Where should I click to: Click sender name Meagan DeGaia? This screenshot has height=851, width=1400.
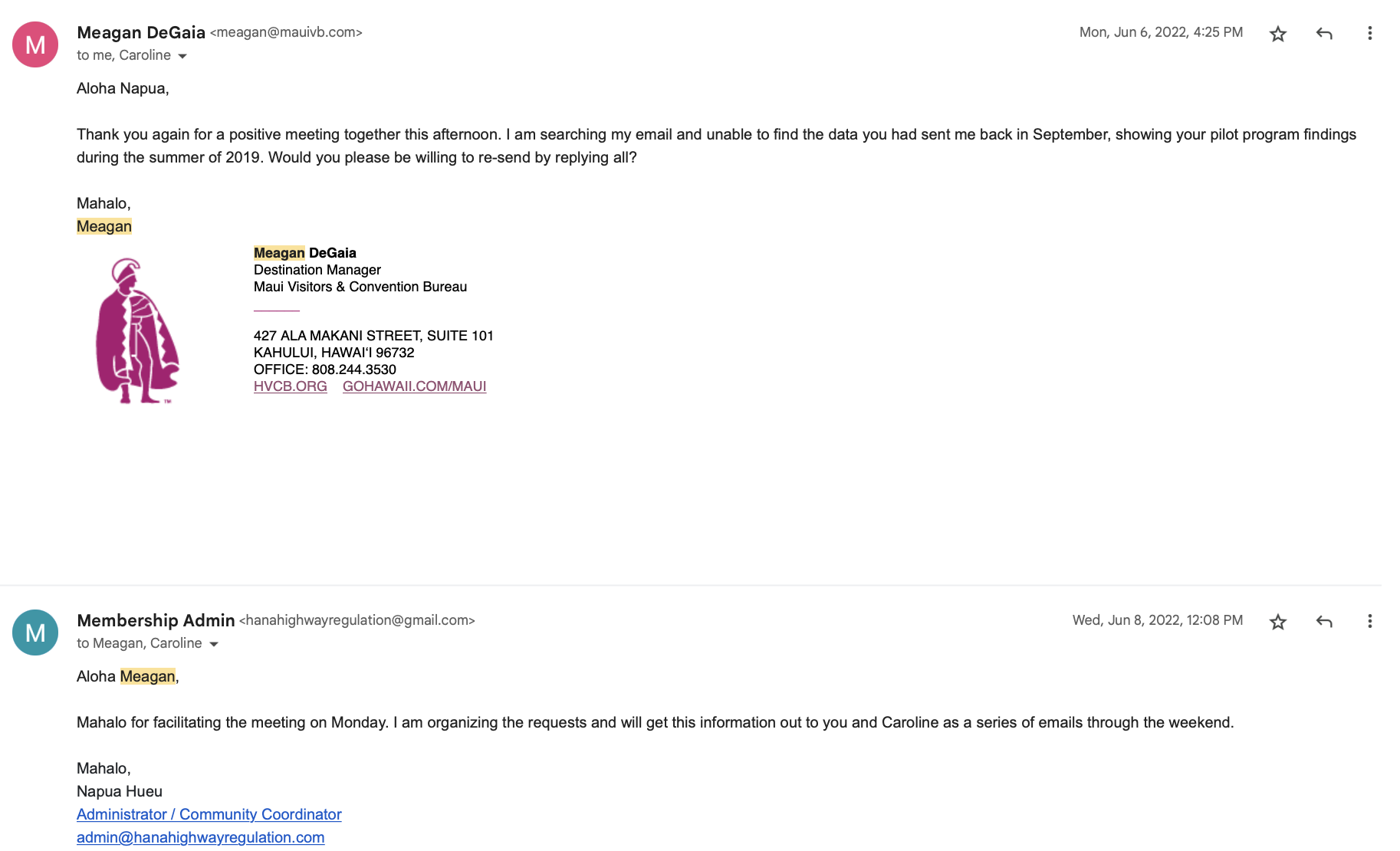coord(141,32)
